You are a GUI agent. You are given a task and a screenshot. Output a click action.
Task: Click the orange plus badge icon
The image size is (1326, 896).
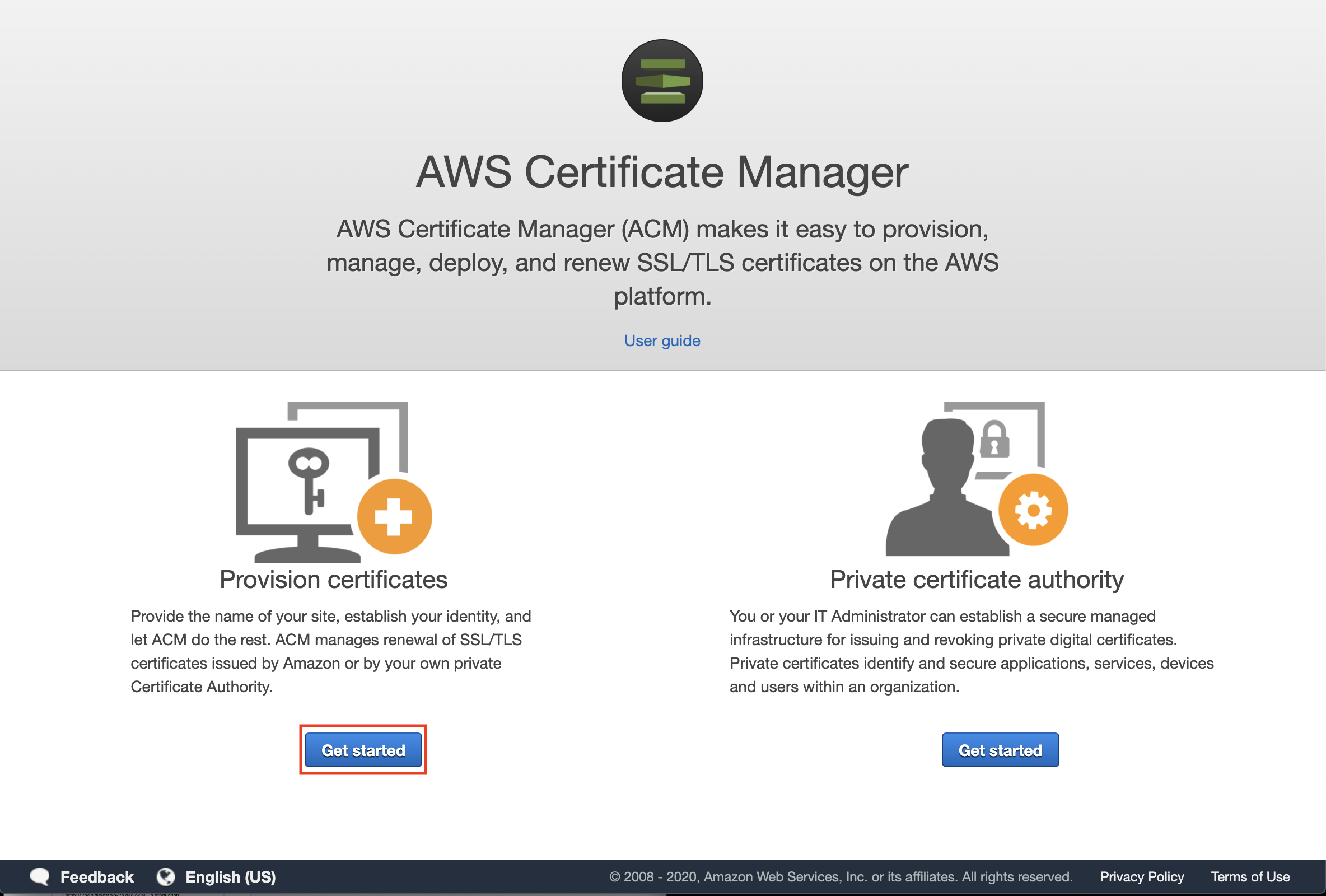(x=394, y=516)
